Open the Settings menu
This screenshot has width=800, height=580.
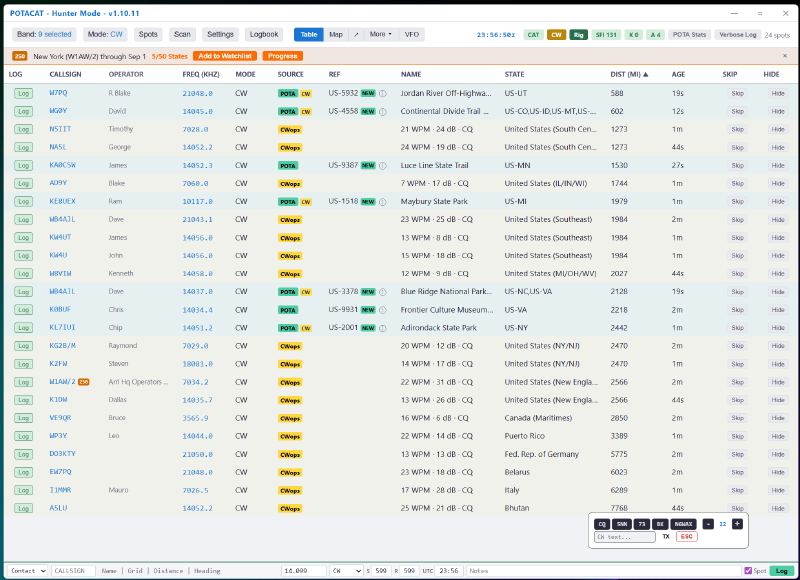pos(220,34)
